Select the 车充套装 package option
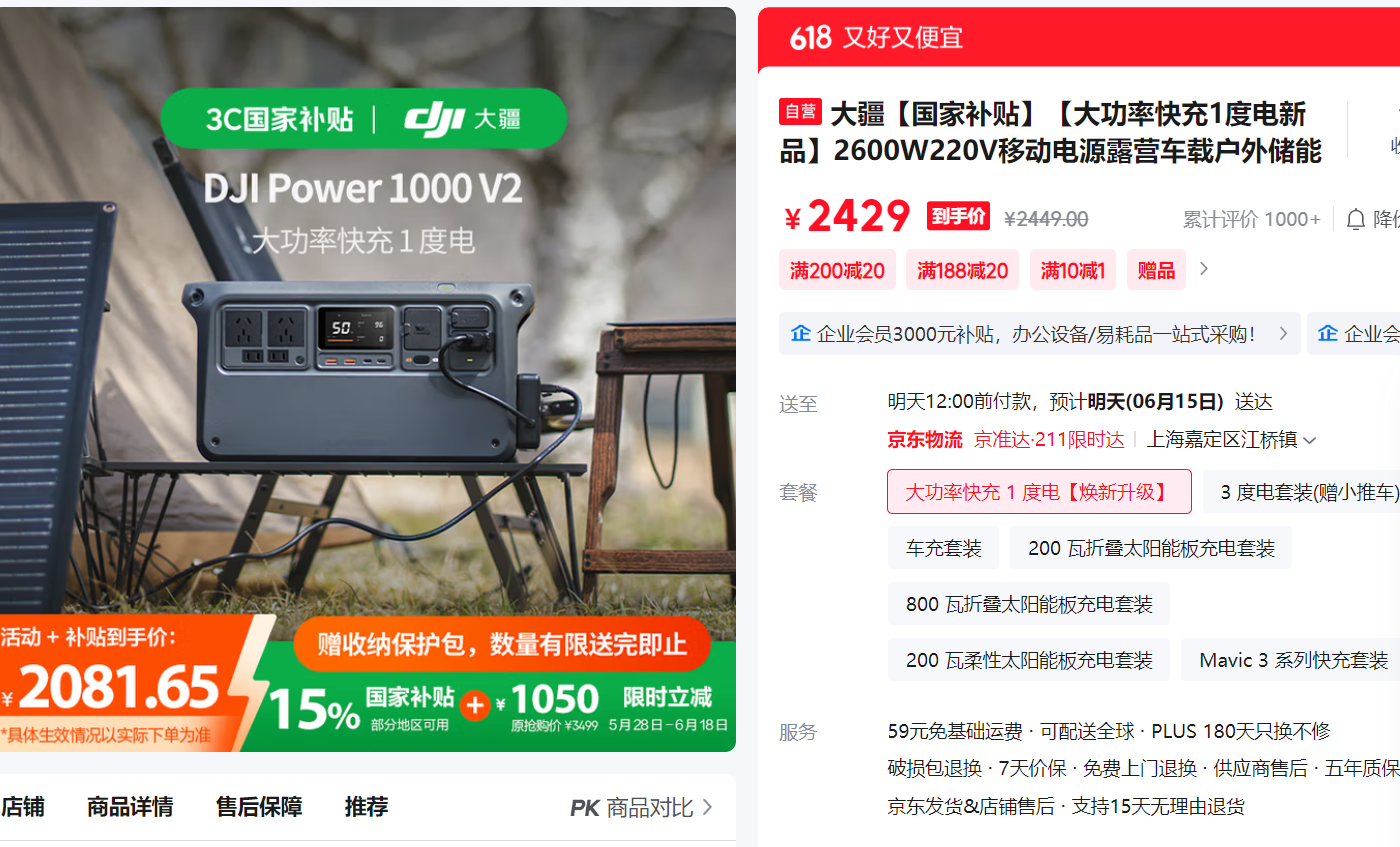 point(943,548)
